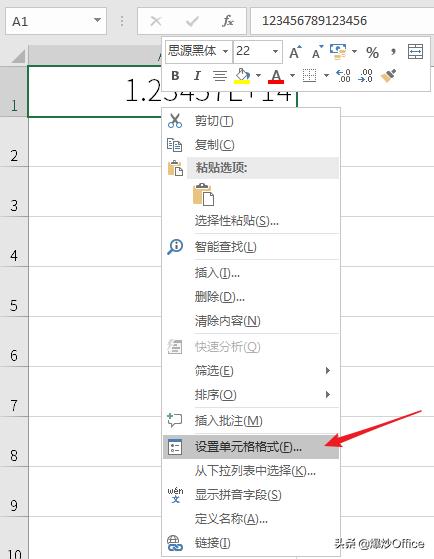Viewport: 434px width, 559px height.
Task: Open borders dropdown arrow
Action: (326, 76)
